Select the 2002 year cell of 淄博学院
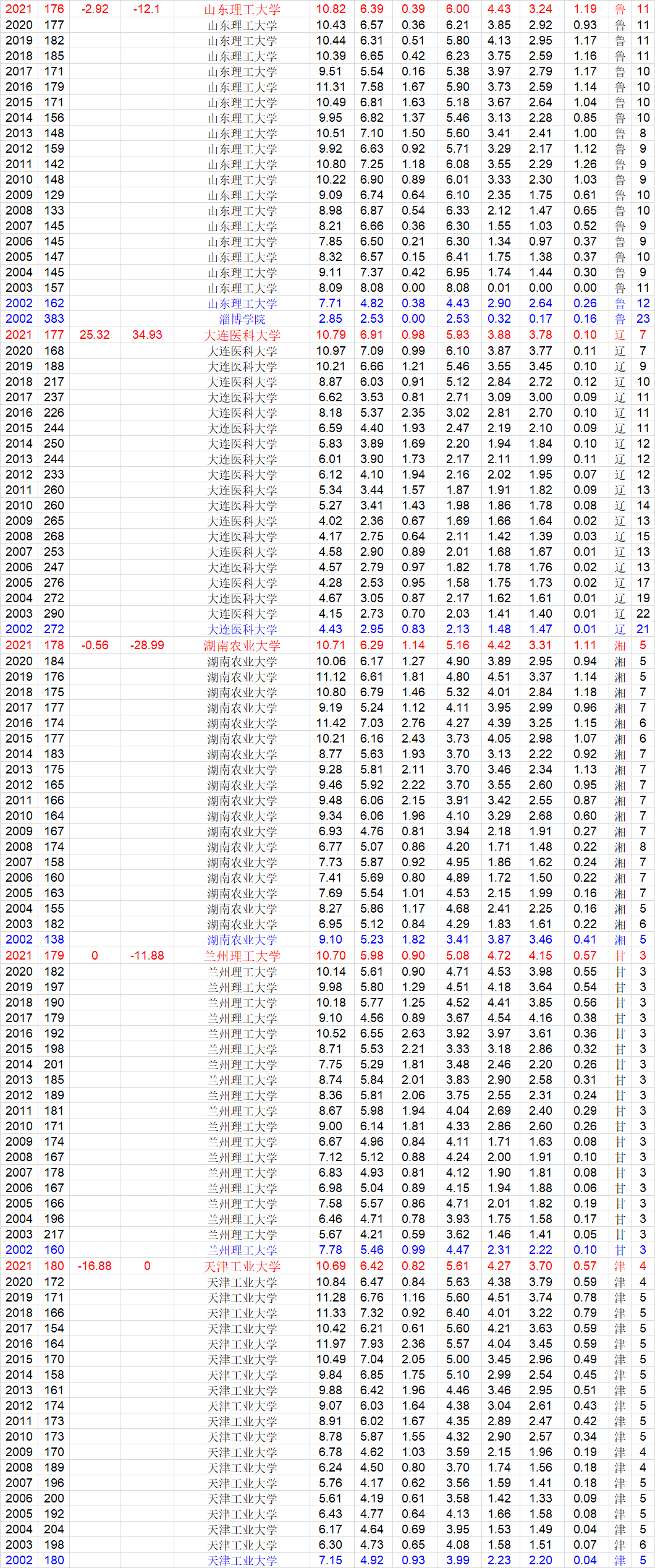The height and width of the screenshot is (1568, 655). coord(19,319)
